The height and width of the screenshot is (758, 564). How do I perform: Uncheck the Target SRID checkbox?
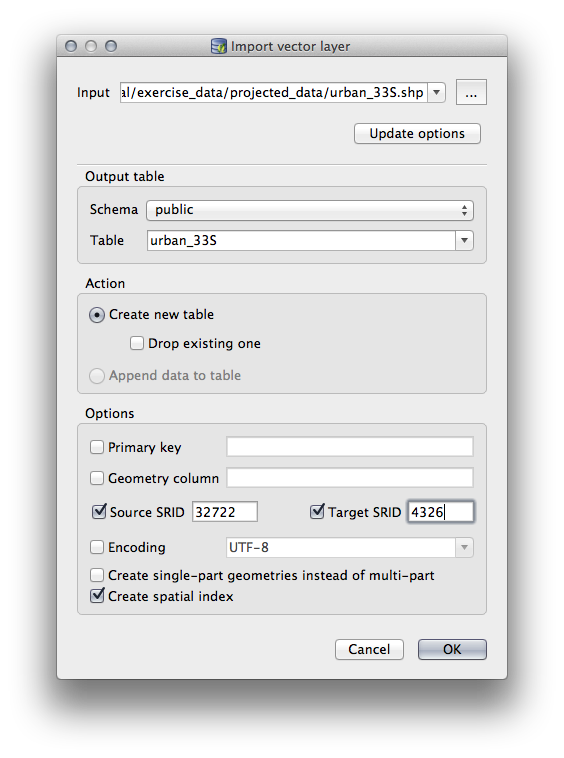pos(317,511)
